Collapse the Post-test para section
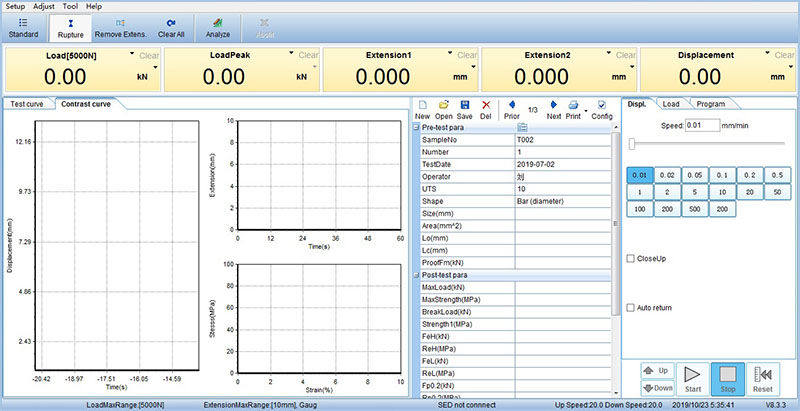 point(417,275)
